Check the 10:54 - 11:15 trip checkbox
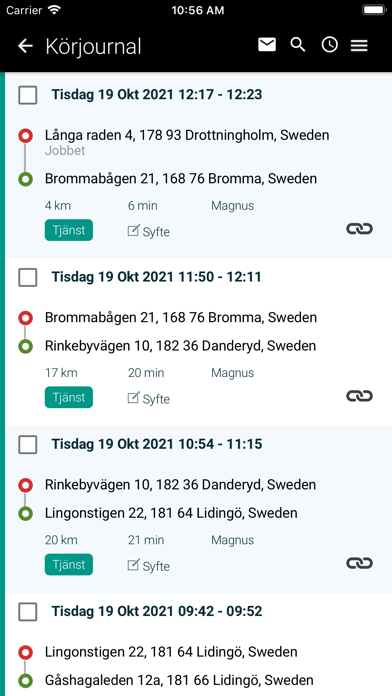The height and width of the screenshot is (696, 392). click(28, 445)
